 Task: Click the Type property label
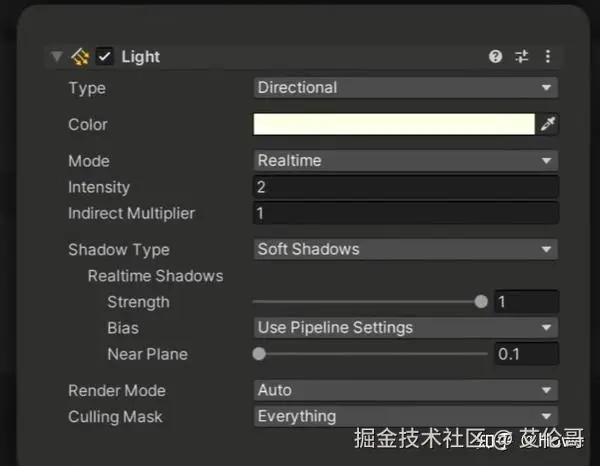87,88
